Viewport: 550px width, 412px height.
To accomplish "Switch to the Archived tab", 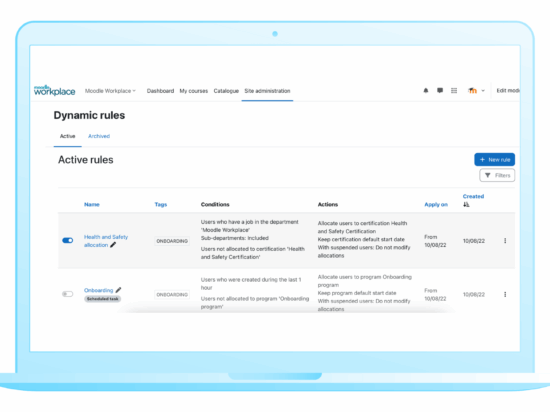I will pyautogui.click(x=99, y=136).
